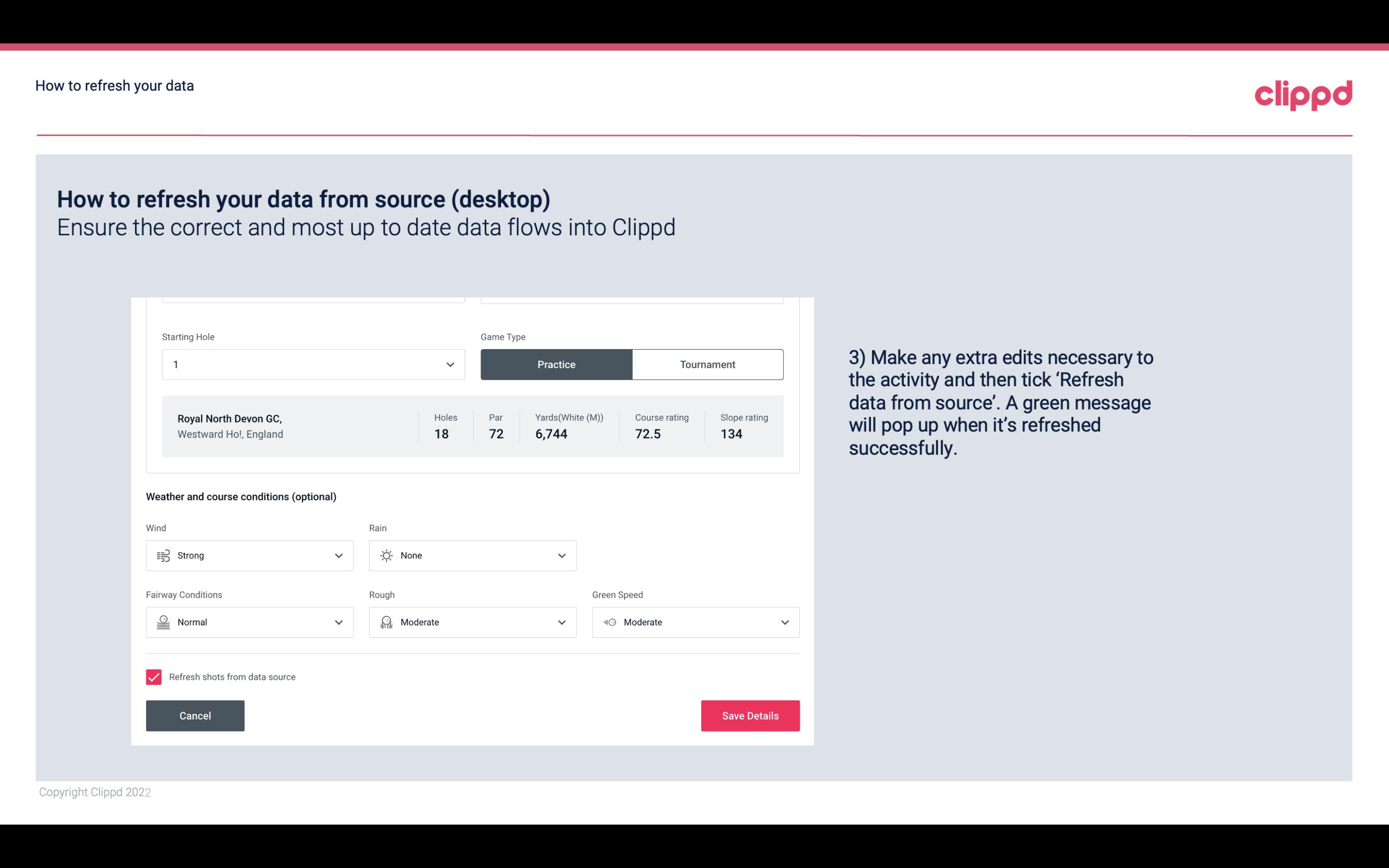The image size is (1389, 868).
Task: Expand the Wind condition dropdown
Action: (338, 555)
